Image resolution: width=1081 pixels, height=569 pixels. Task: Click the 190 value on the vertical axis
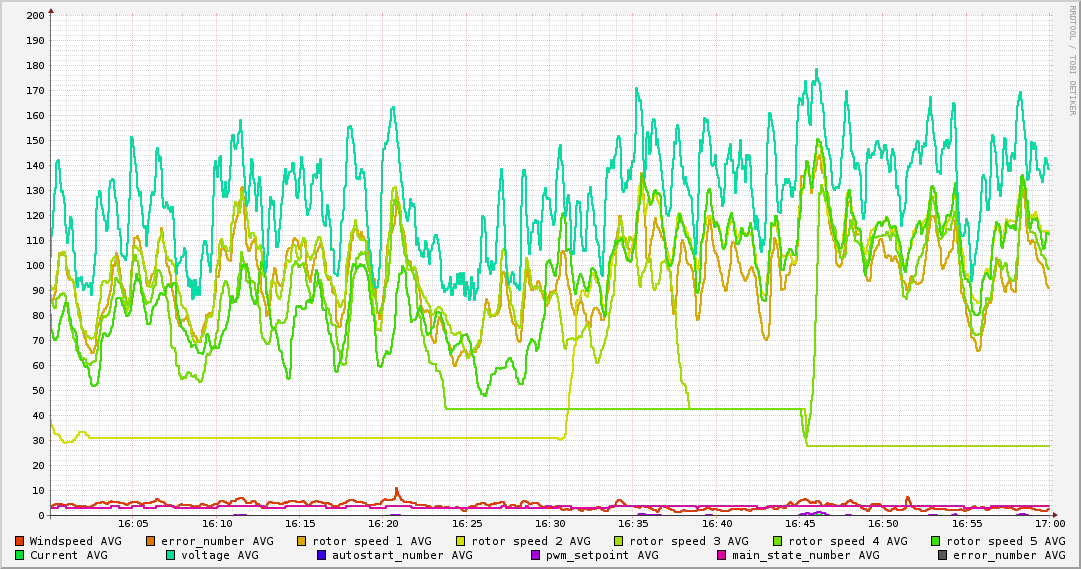(35, 40)
